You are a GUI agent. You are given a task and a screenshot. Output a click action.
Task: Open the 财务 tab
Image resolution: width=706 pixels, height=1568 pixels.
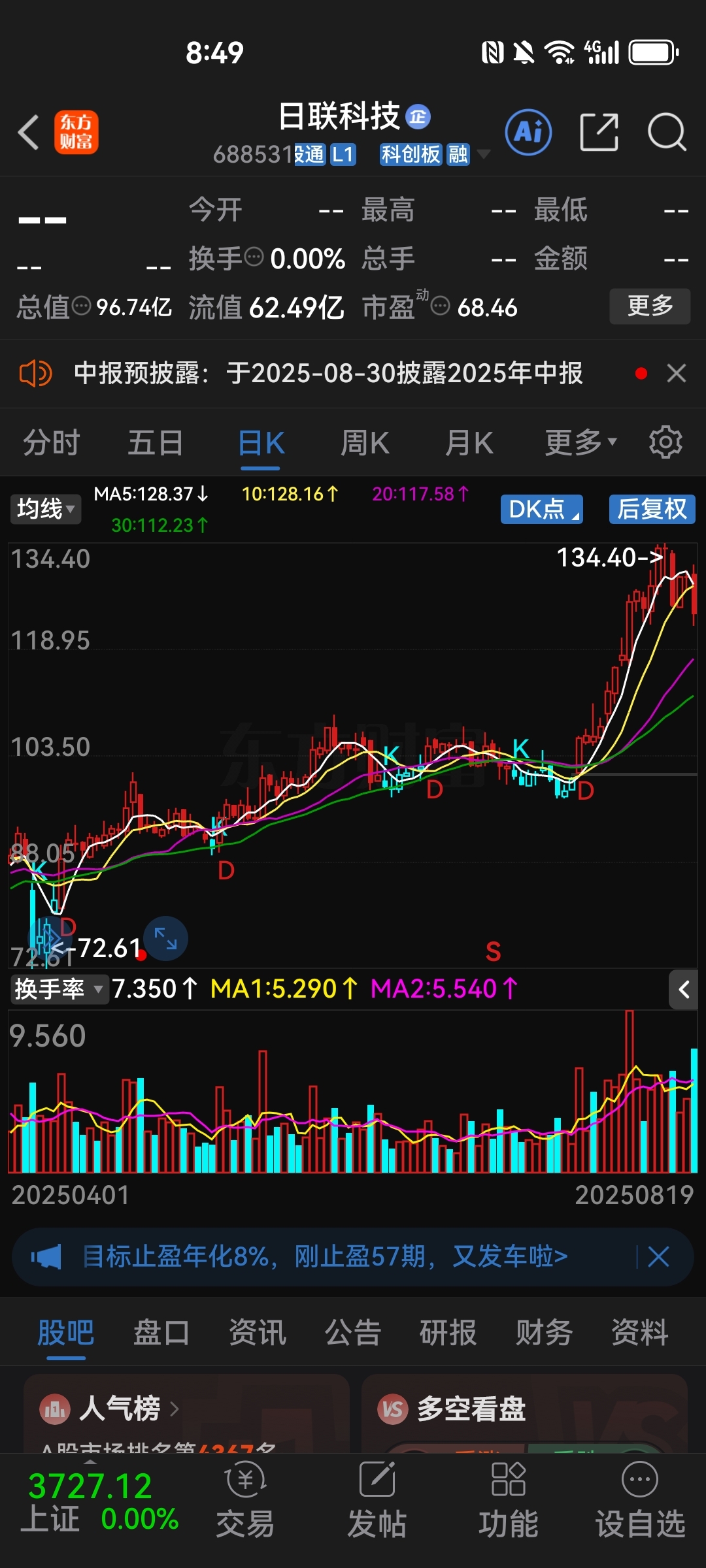coord(544,1333)
